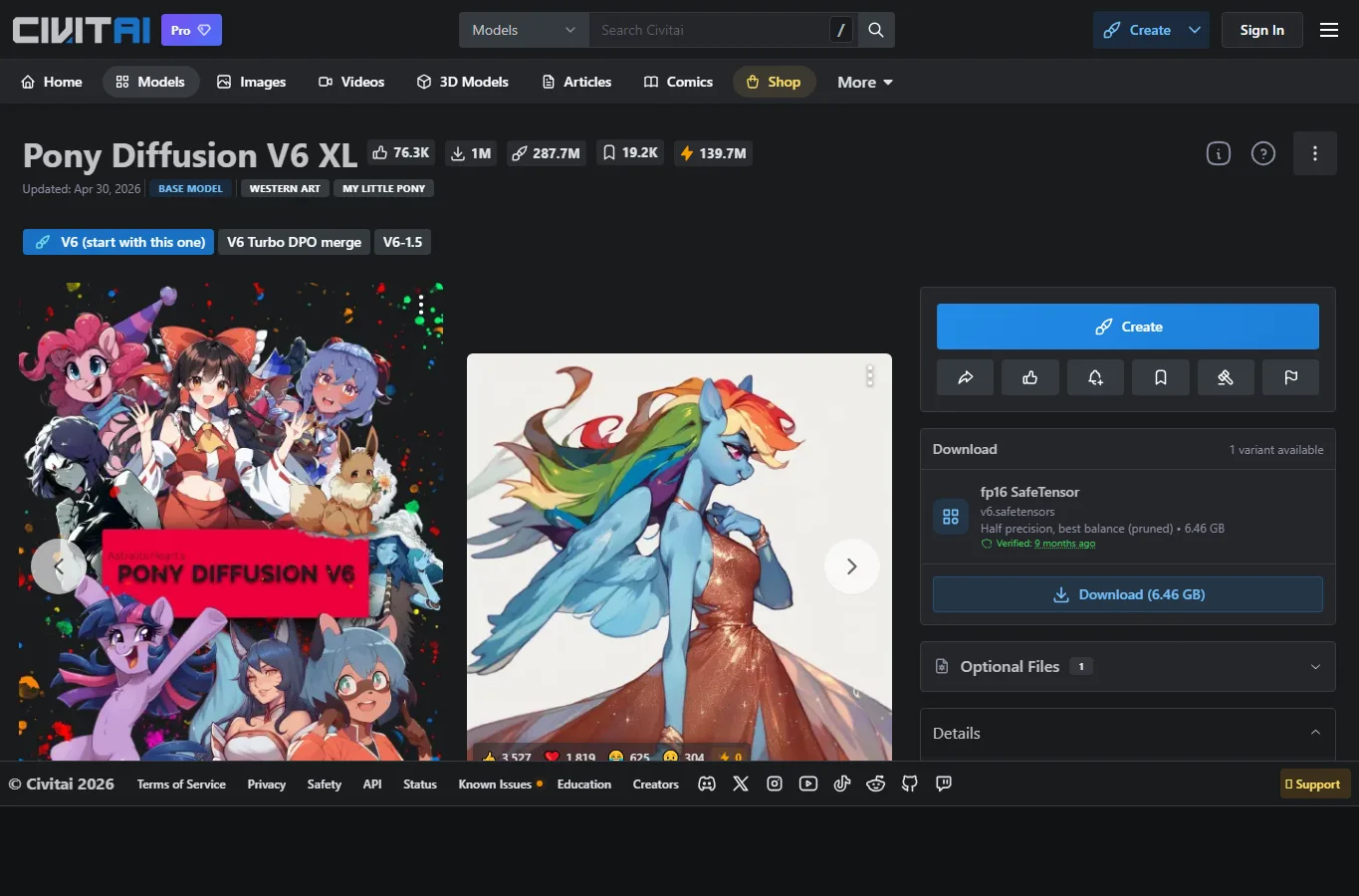Open the Images navigation tab
This screenshot has height=896, width=1359.
click(x=252, y=82)
